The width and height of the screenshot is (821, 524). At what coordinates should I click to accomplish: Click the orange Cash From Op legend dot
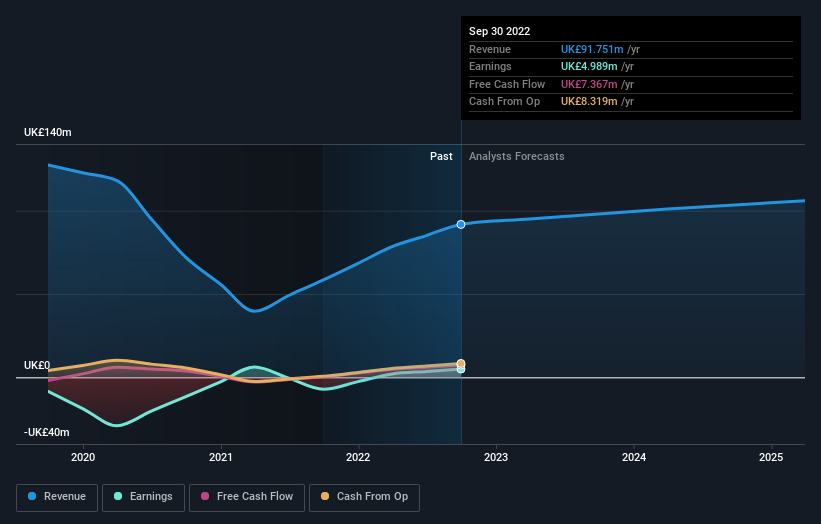click(x=325, y=496)
